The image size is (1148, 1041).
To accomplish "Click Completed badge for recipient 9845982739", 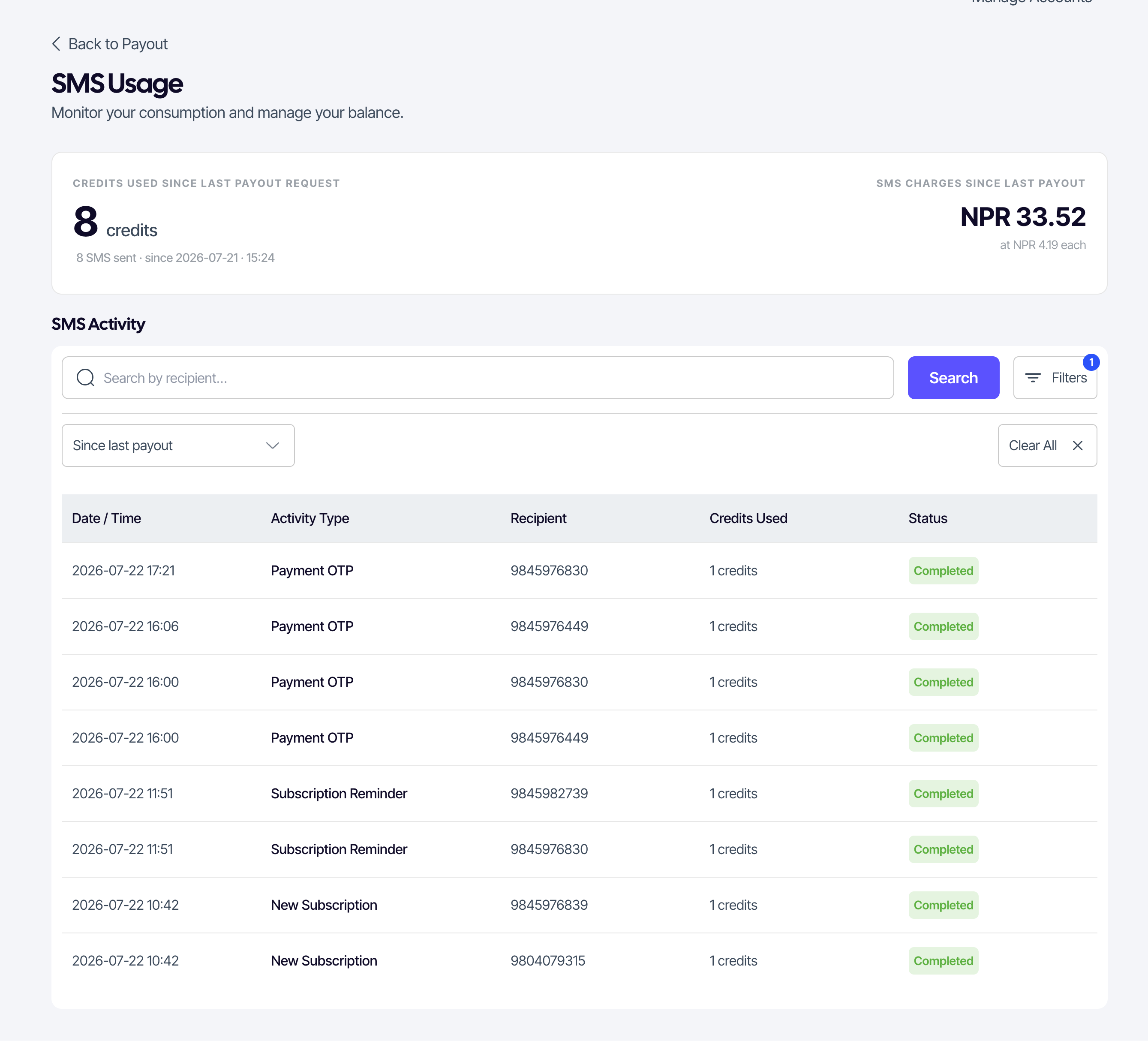I will click(943, 793).
